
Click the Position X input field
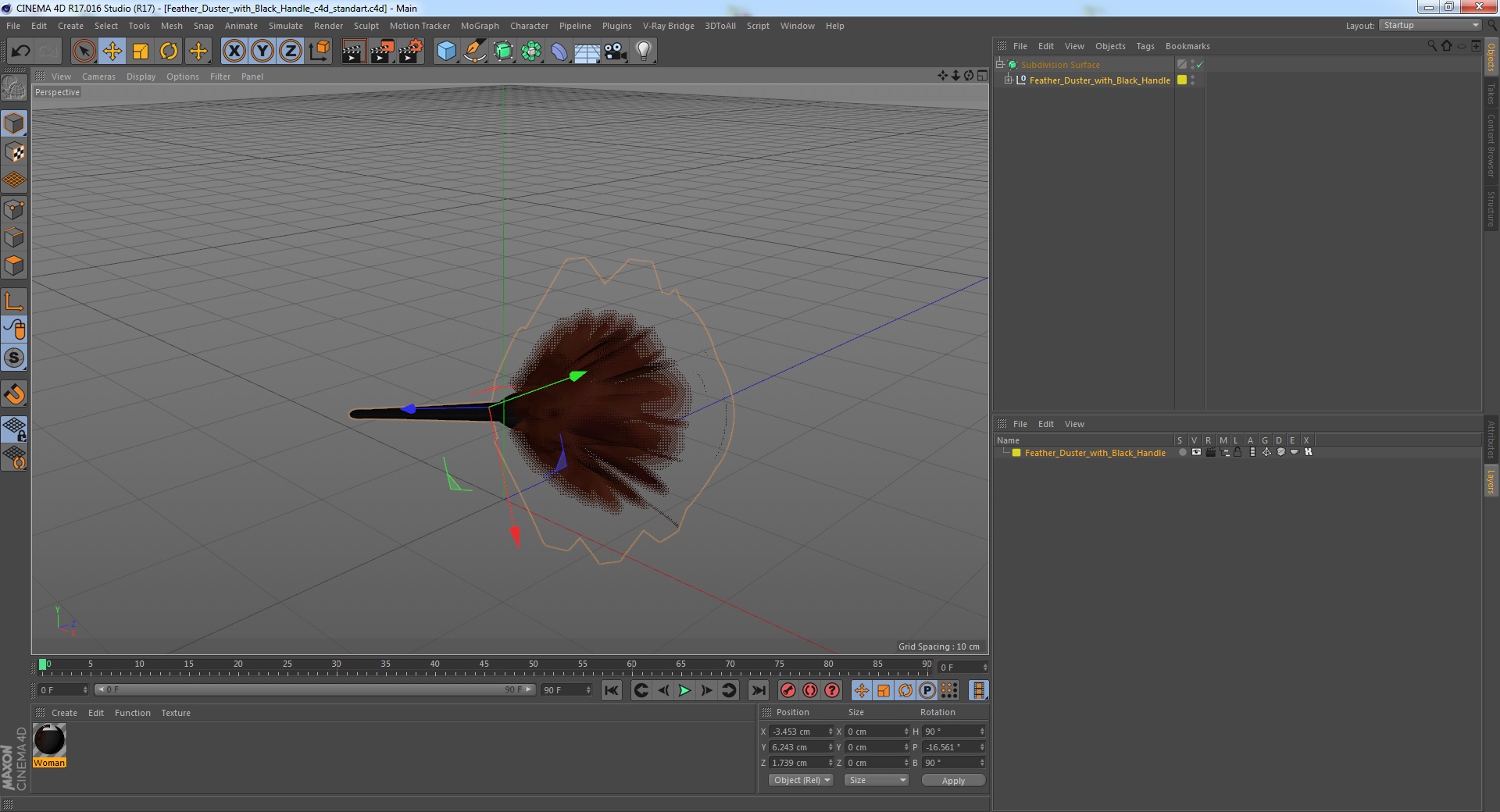(801, 732)
